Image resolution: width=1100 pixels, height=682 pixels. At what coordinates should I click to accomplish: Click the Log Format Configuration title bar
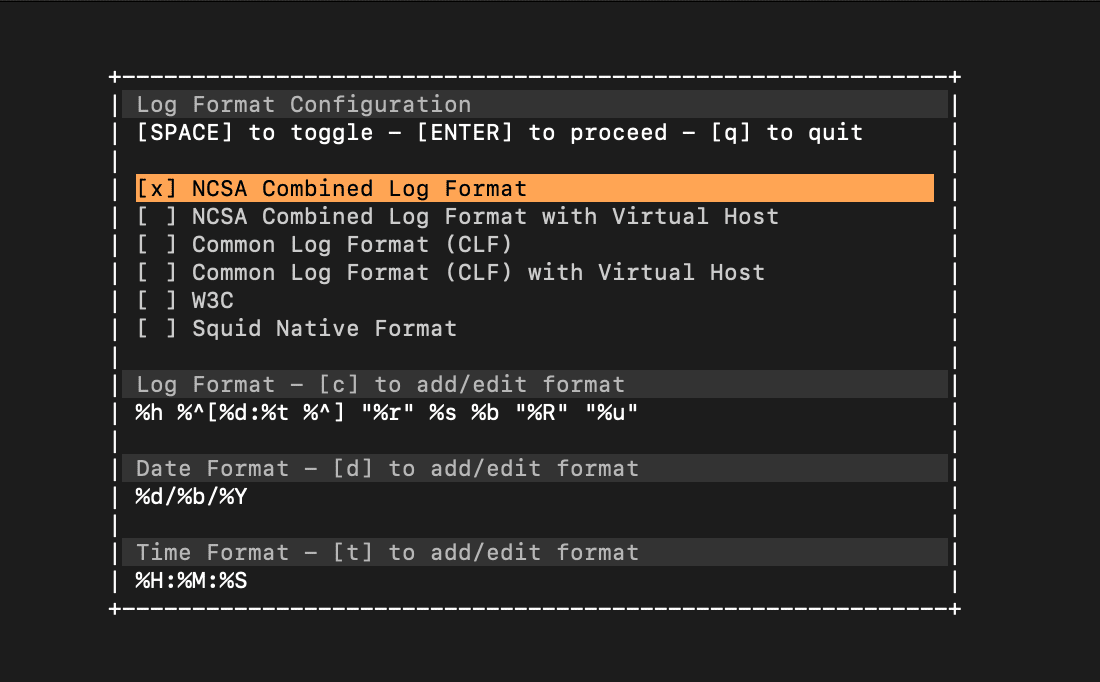[x=535, y=104]
